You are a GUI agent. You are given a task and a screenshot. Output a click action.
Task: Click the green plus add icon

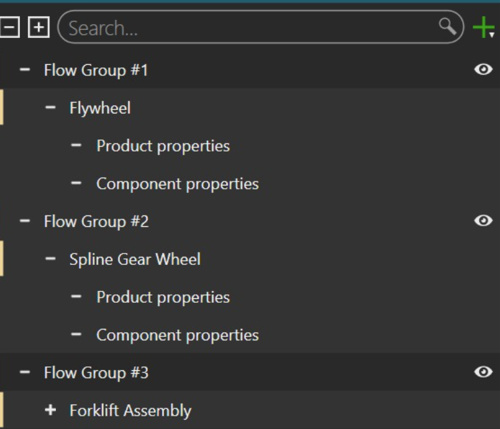[x=482, y=27]
